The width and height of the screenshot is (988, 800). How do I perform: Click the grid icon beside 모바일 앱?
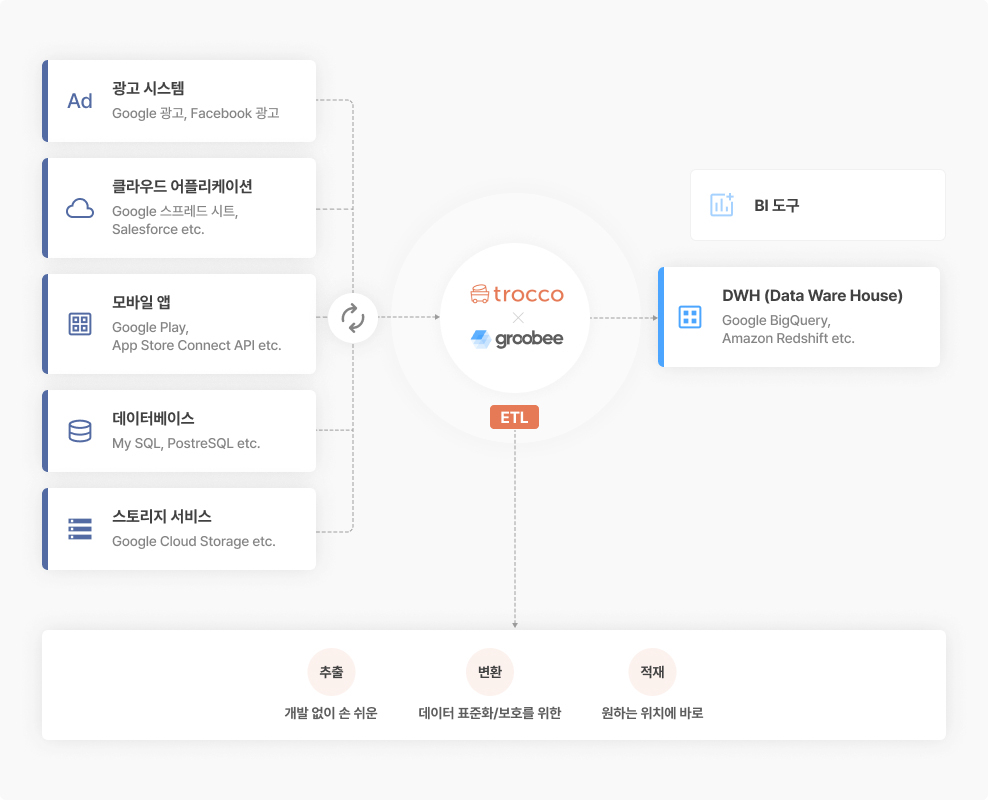pos(80,324)
